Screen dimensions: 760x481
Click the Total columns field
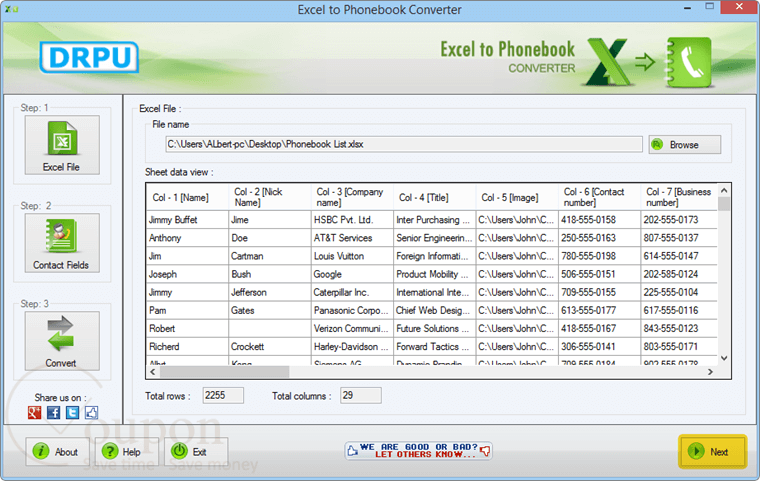(361, 395)
